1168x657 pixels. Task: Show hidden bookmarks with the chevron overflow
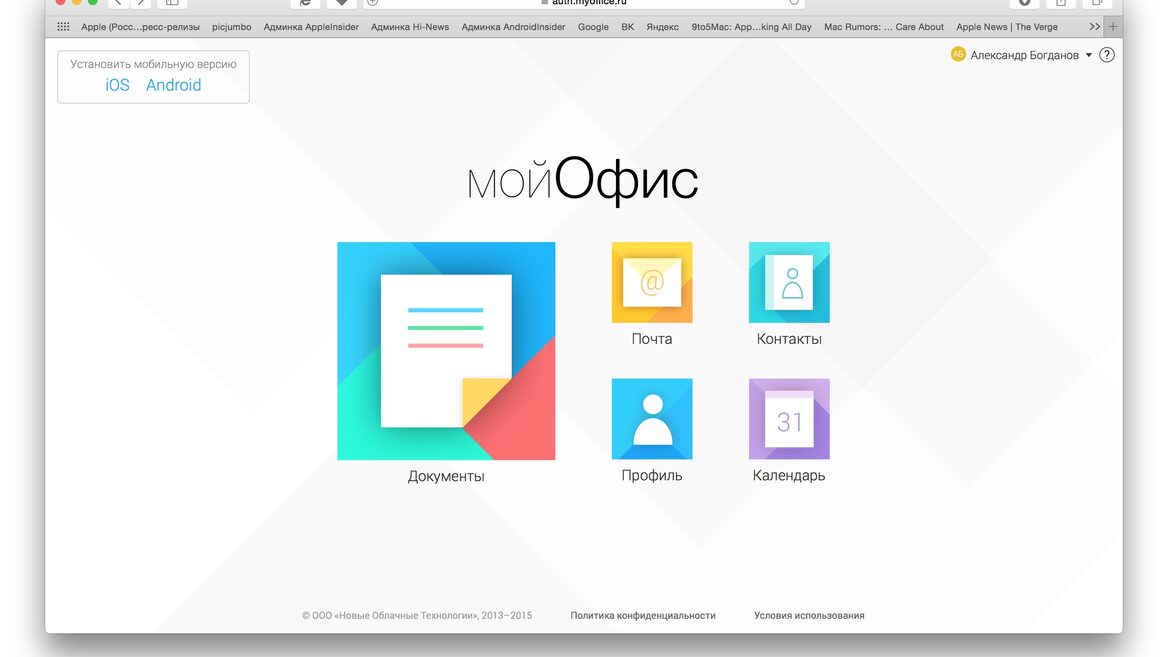(1094, 27)
